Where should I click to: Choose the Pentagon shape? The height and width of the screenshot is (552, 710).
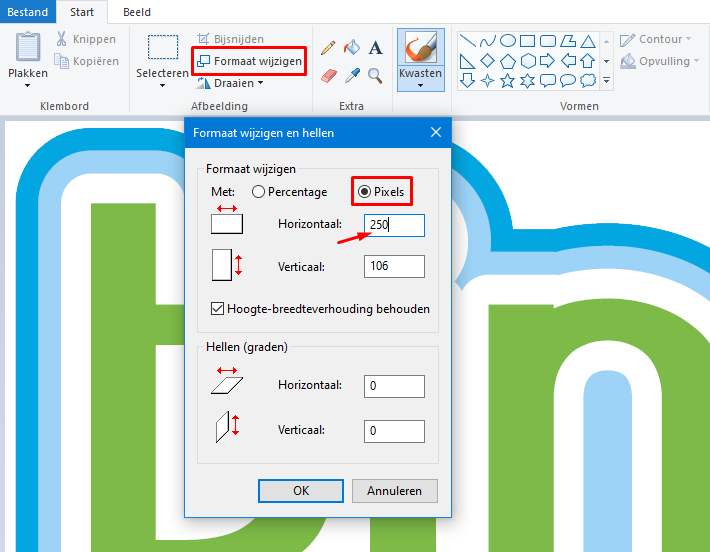[x=508, y=61]
